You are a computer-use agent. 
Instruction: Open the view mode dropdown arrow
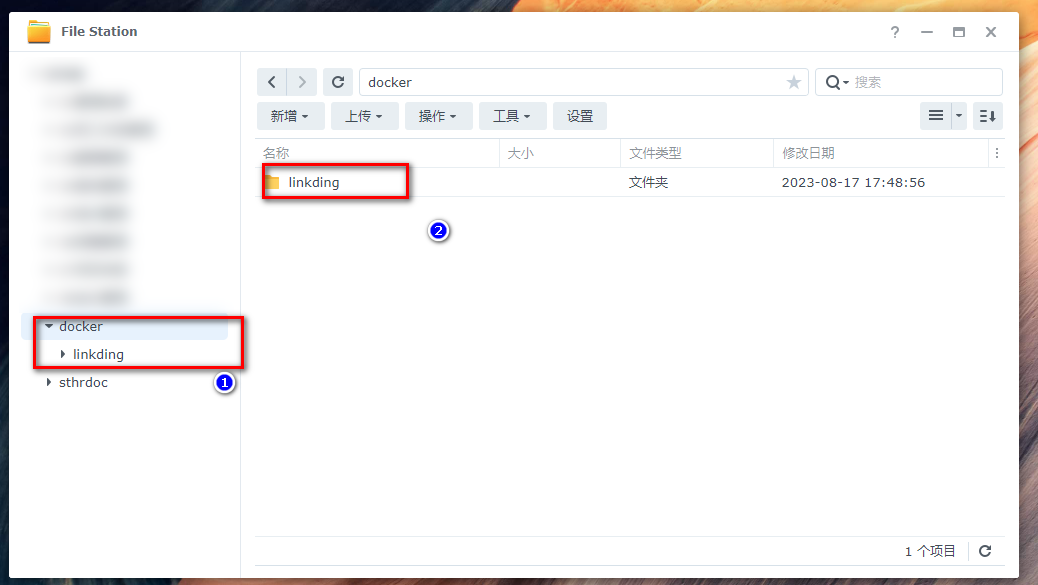point(959,116)
